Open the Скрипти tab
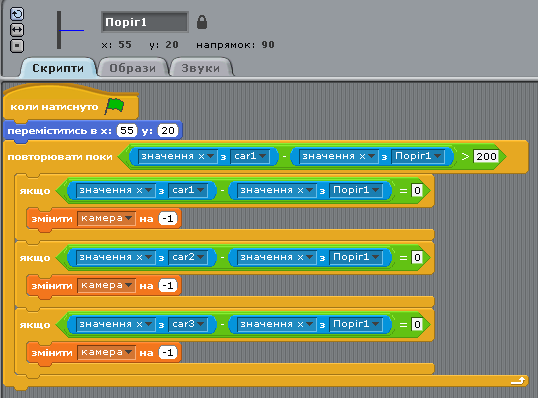Image resolution: width=538 pixels, height=398 pixels. click(x=58, y=68)
